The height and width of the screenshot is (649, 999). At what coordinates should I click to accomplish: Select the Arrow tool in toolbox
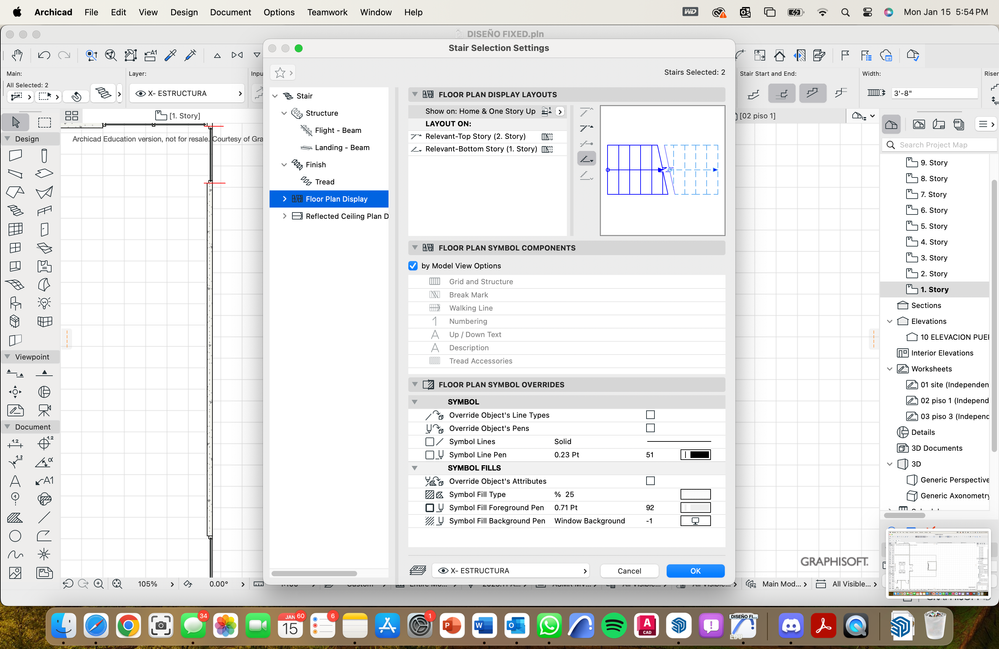tap(15, 122)
